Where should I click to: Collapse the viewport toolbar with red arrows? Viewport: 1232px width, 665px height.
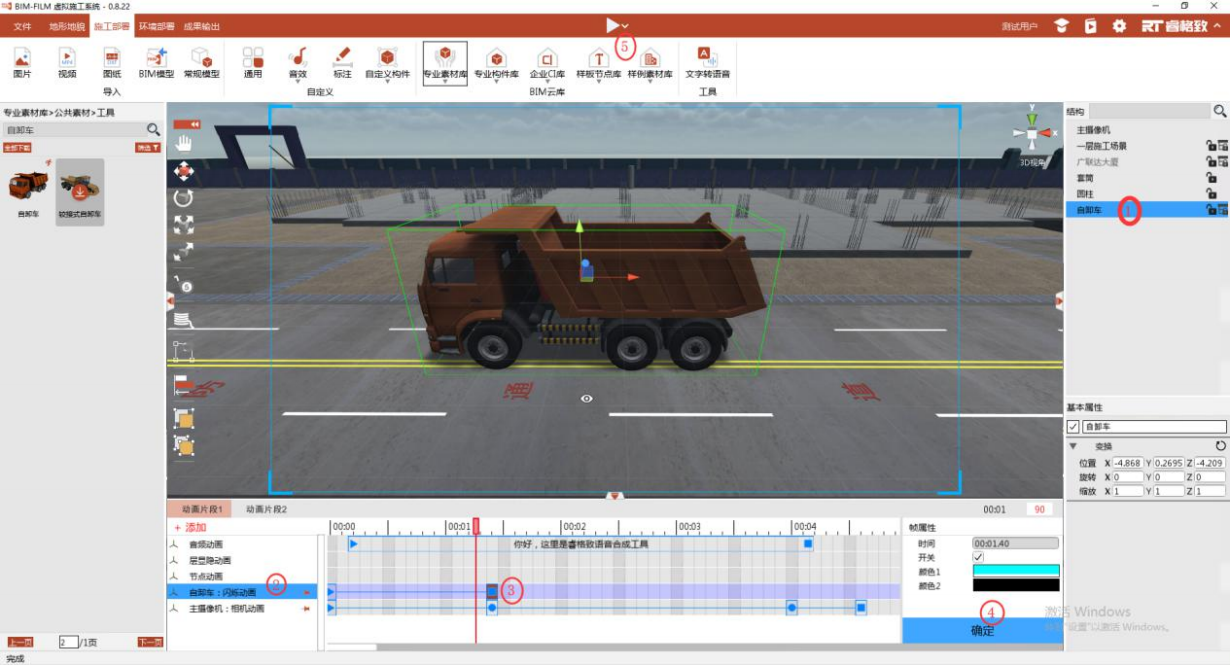click(187, 124)
